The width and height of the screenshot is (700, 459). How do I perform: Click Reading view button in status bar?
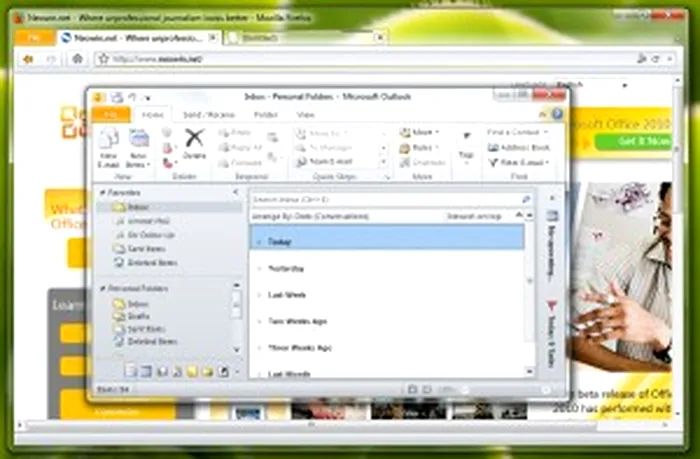(427, 390)
